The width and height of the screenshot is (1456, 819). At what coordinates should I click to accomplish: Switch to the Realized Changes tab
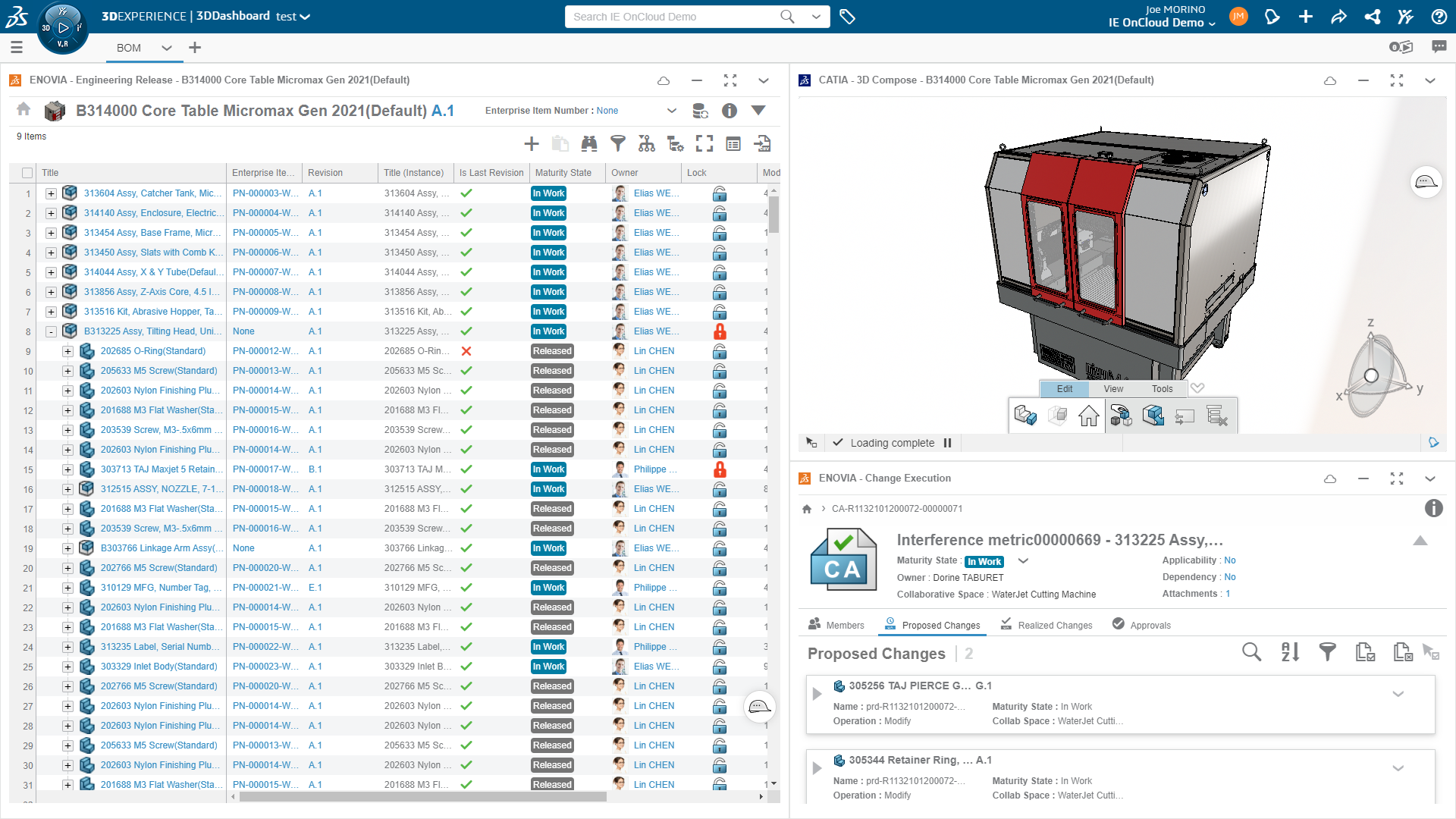[x=1046, y=625]
